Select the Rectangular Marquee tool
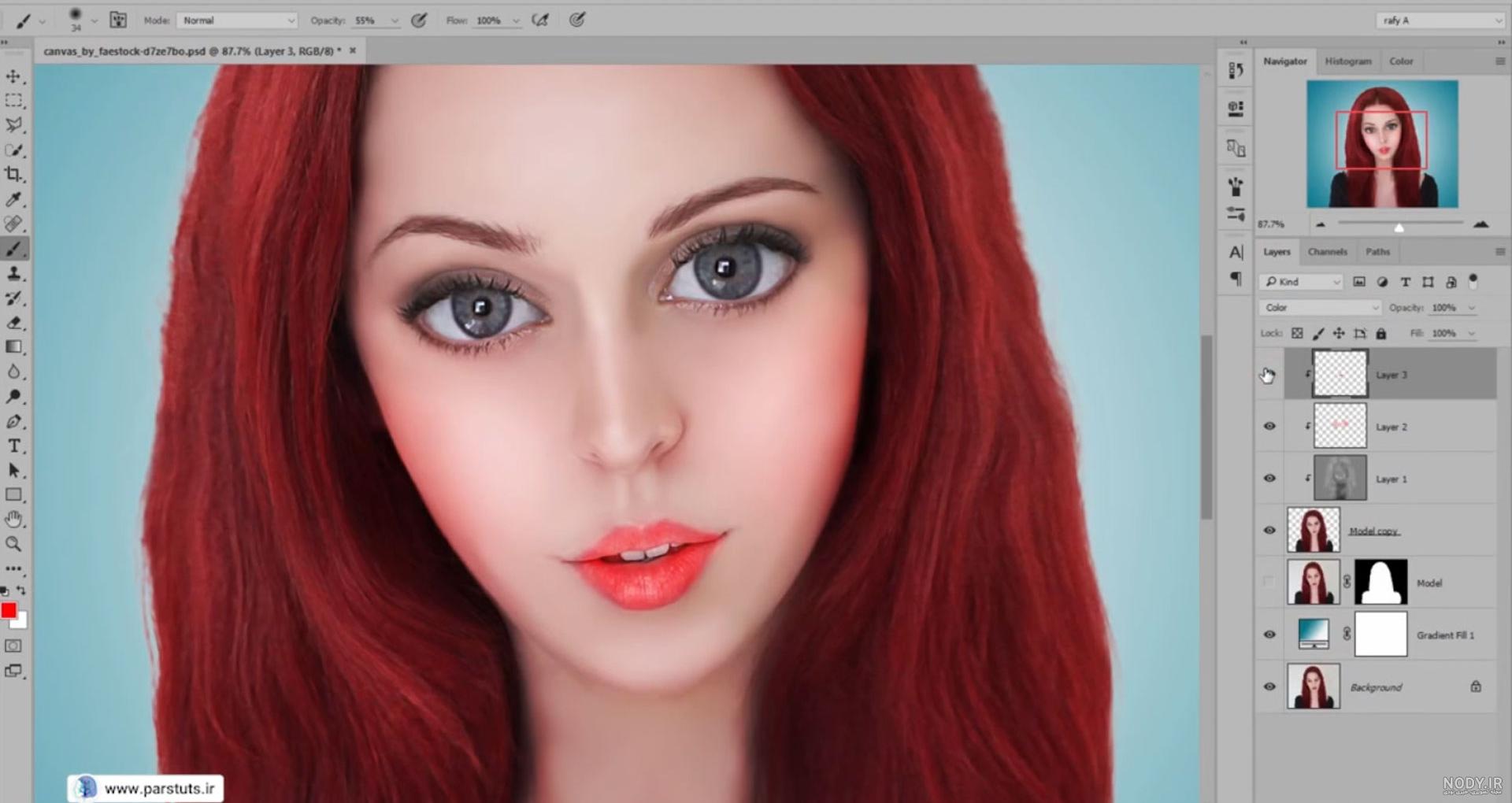 point(13,101)
